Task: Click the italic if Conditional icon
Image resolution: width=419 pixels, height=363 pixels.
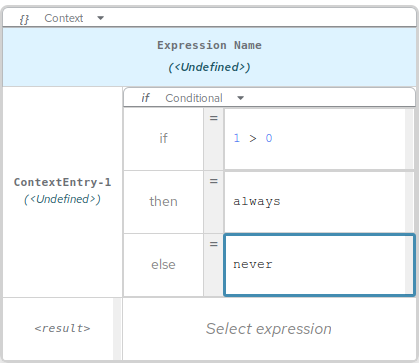Action: 145,98
